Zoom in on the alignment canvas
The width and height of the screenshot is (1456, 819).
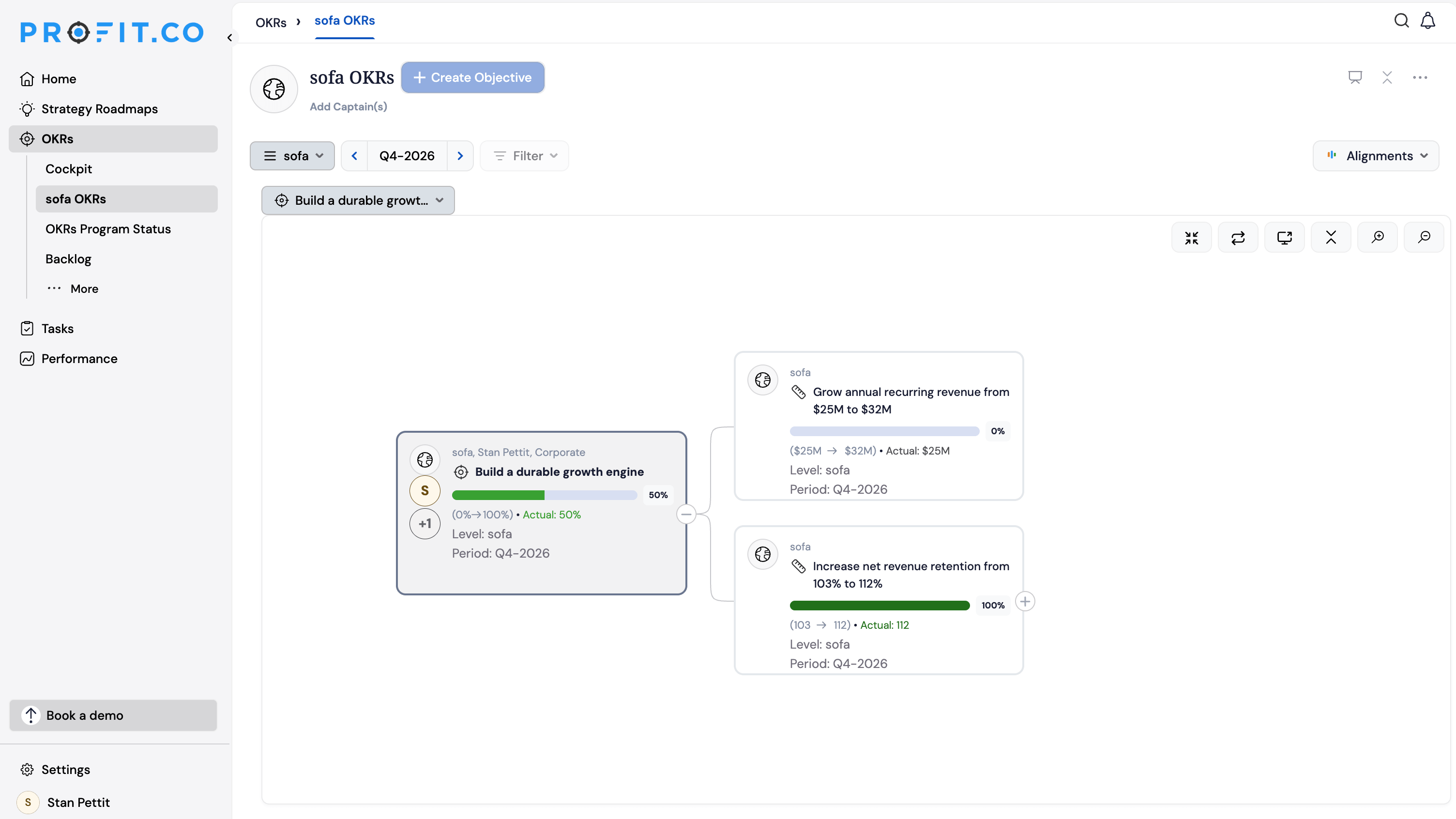[1378, 237]
